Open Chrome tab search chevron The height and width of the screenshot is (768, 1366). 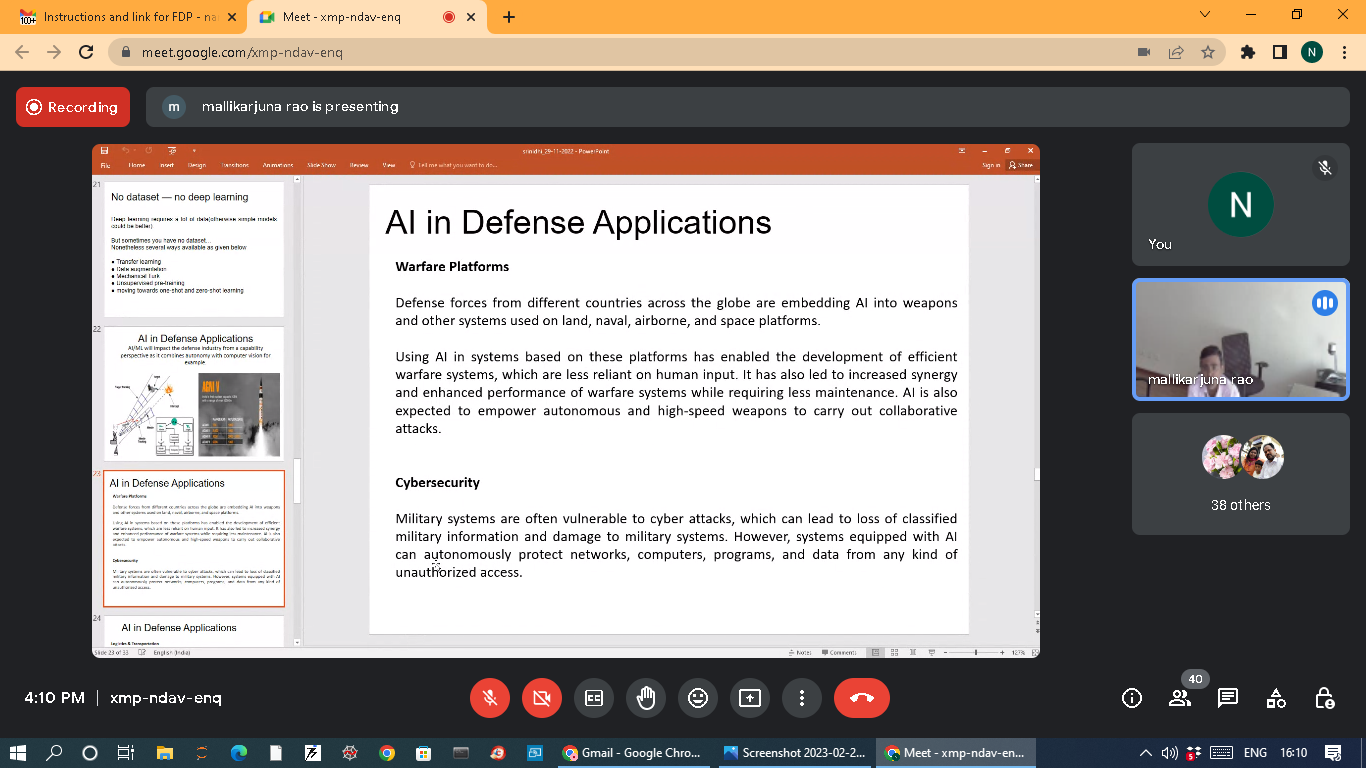1204,14
